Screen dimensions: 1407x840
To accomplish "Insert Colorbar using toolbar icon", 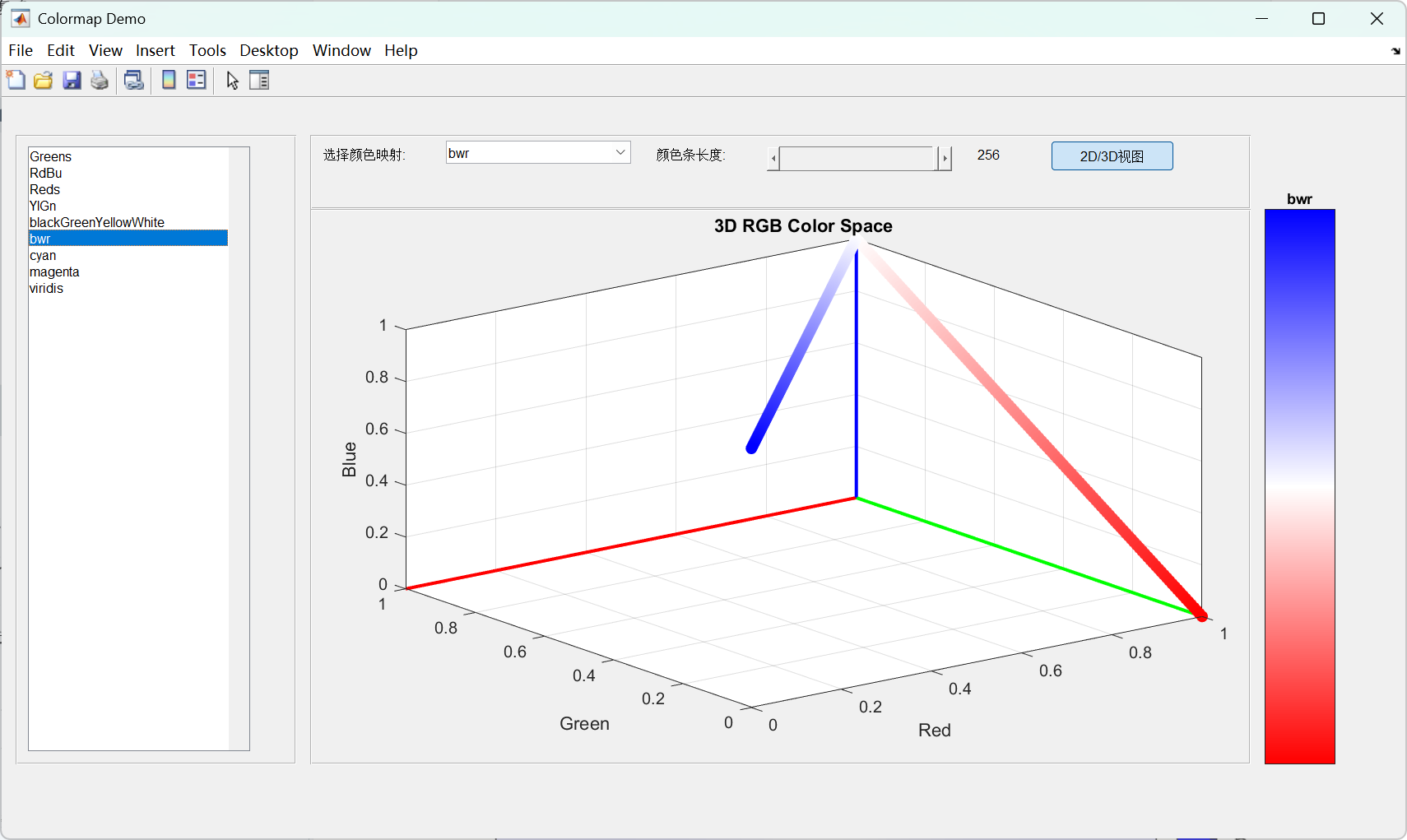I will pos(169,80).
